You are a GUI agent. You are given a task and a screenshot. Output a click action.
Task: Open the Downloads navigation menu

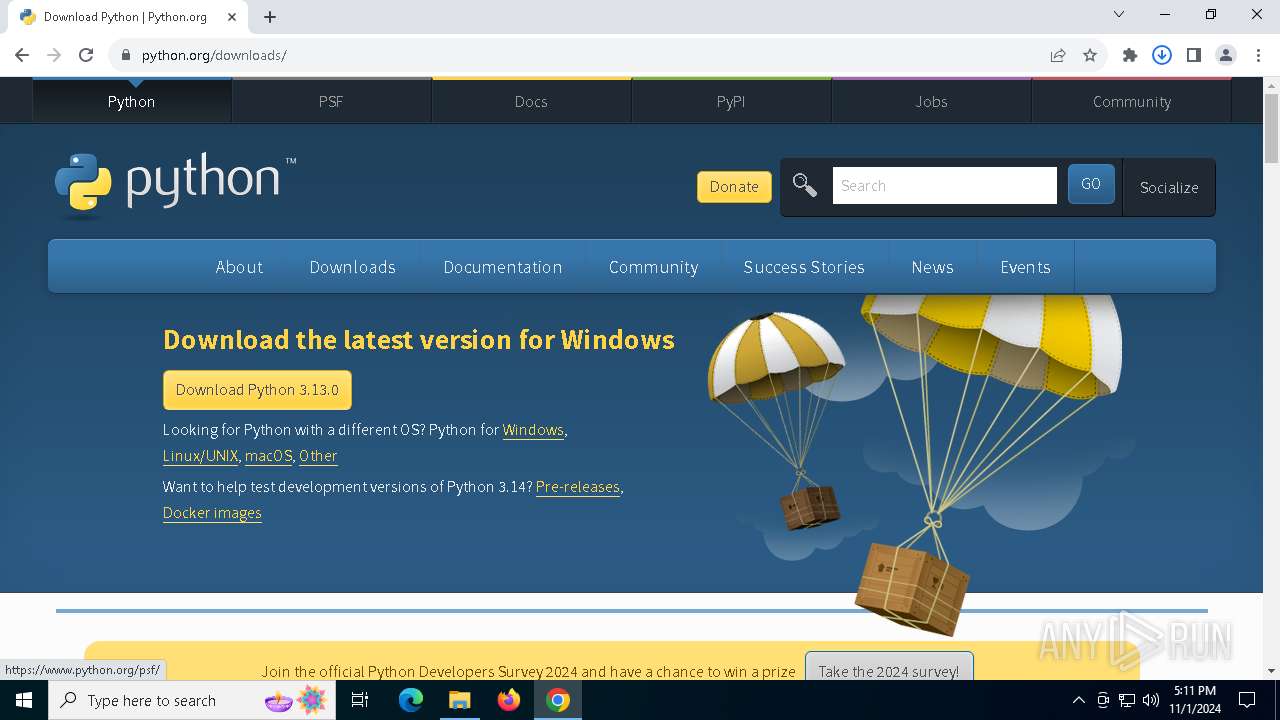tap(353, 267)
